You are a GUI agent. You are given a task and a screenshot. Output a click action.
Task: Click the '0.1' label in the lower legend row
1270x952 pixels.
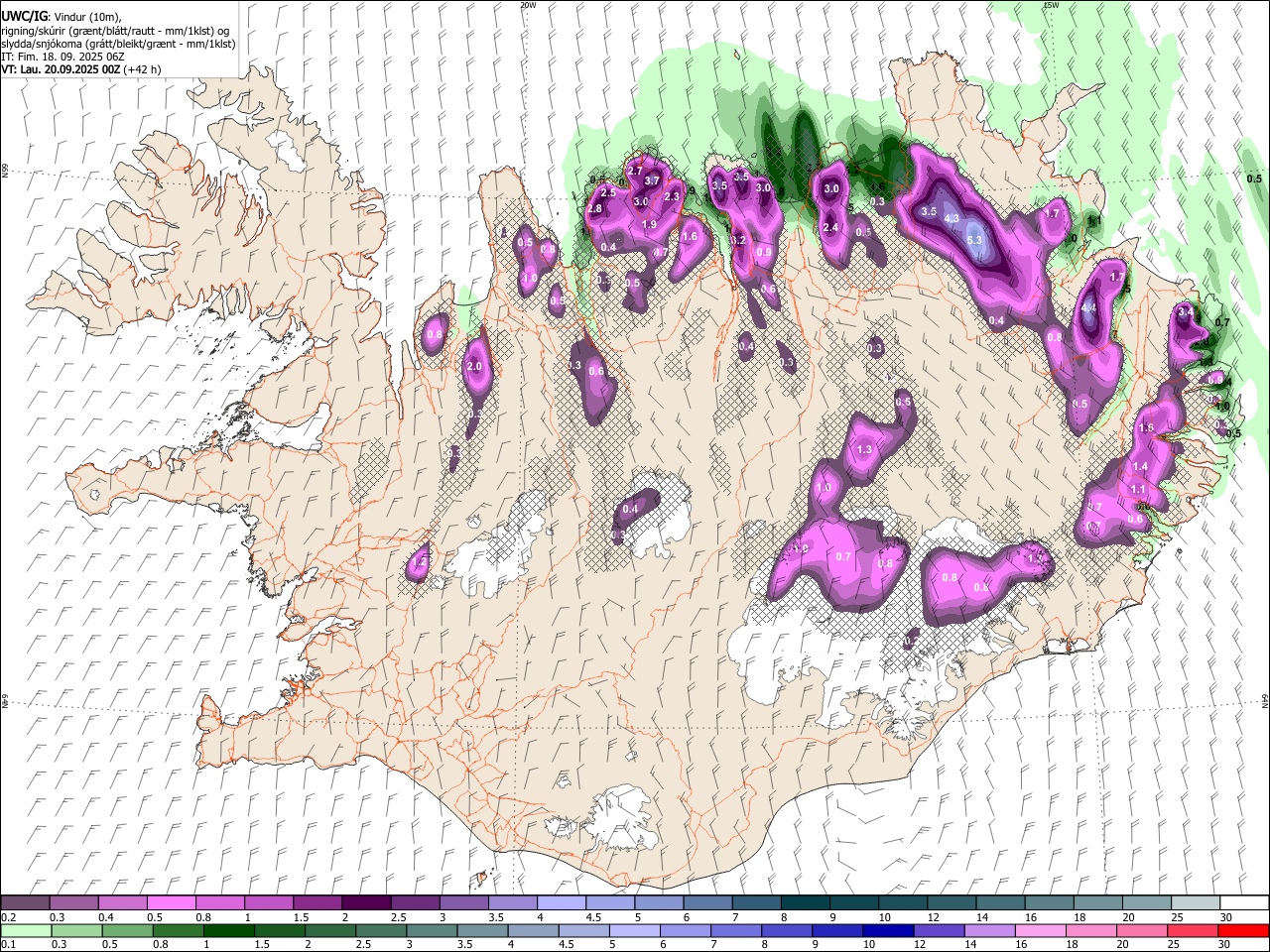click(x=7, y=944)
